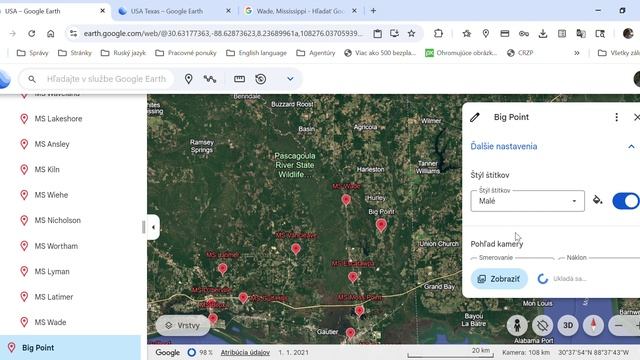
Task: Switch to USA – Google Earth tab
Action: pos(33,11)
